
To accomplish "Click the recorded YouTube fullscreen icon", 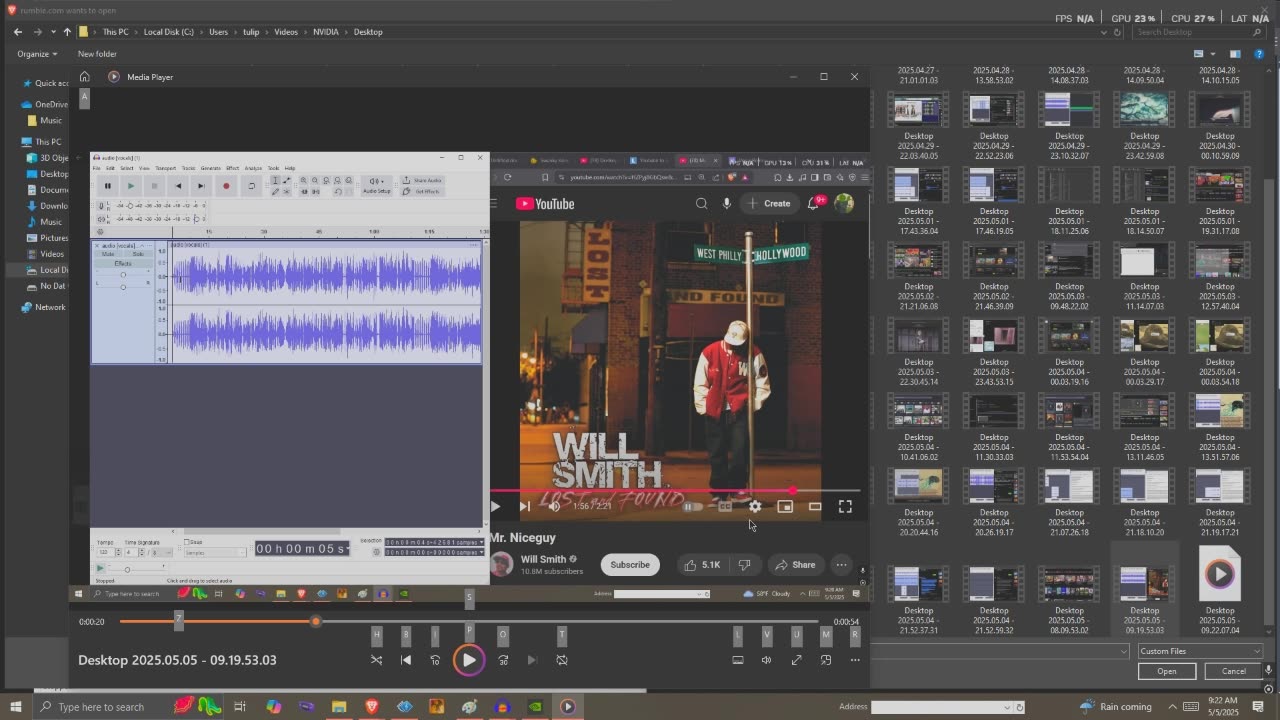I will 845,507.
